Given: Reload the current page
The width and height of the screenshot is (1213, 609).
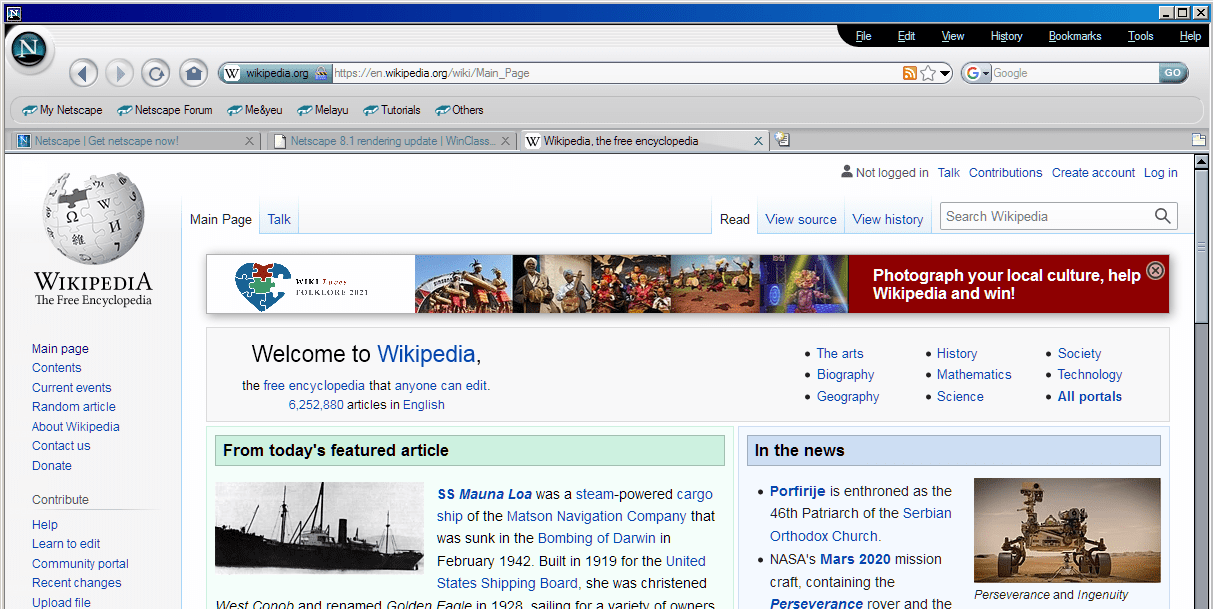Looking at the screenshot, I should tap(155, 72).
